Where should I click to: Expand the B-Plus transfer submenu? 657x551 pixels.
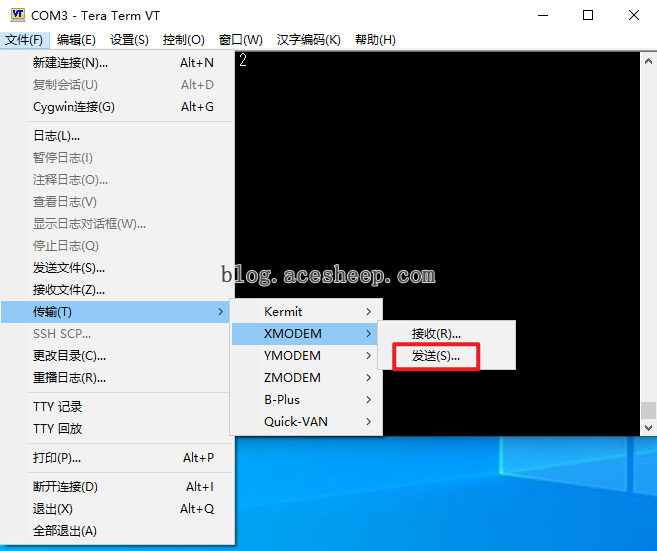307,400
